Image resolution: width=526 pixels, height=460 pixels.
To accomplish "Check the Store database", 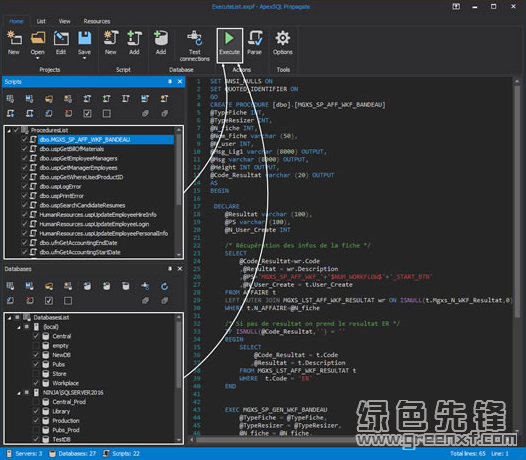I will pyautogui.click(x=36, y=373).
